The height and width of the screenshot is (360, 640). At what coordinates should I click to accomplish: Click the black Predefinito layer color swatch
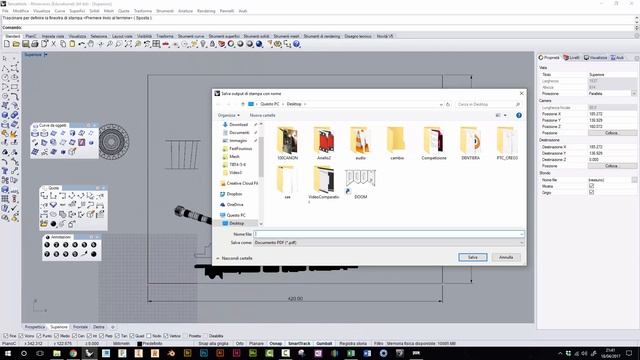(140, 344)
